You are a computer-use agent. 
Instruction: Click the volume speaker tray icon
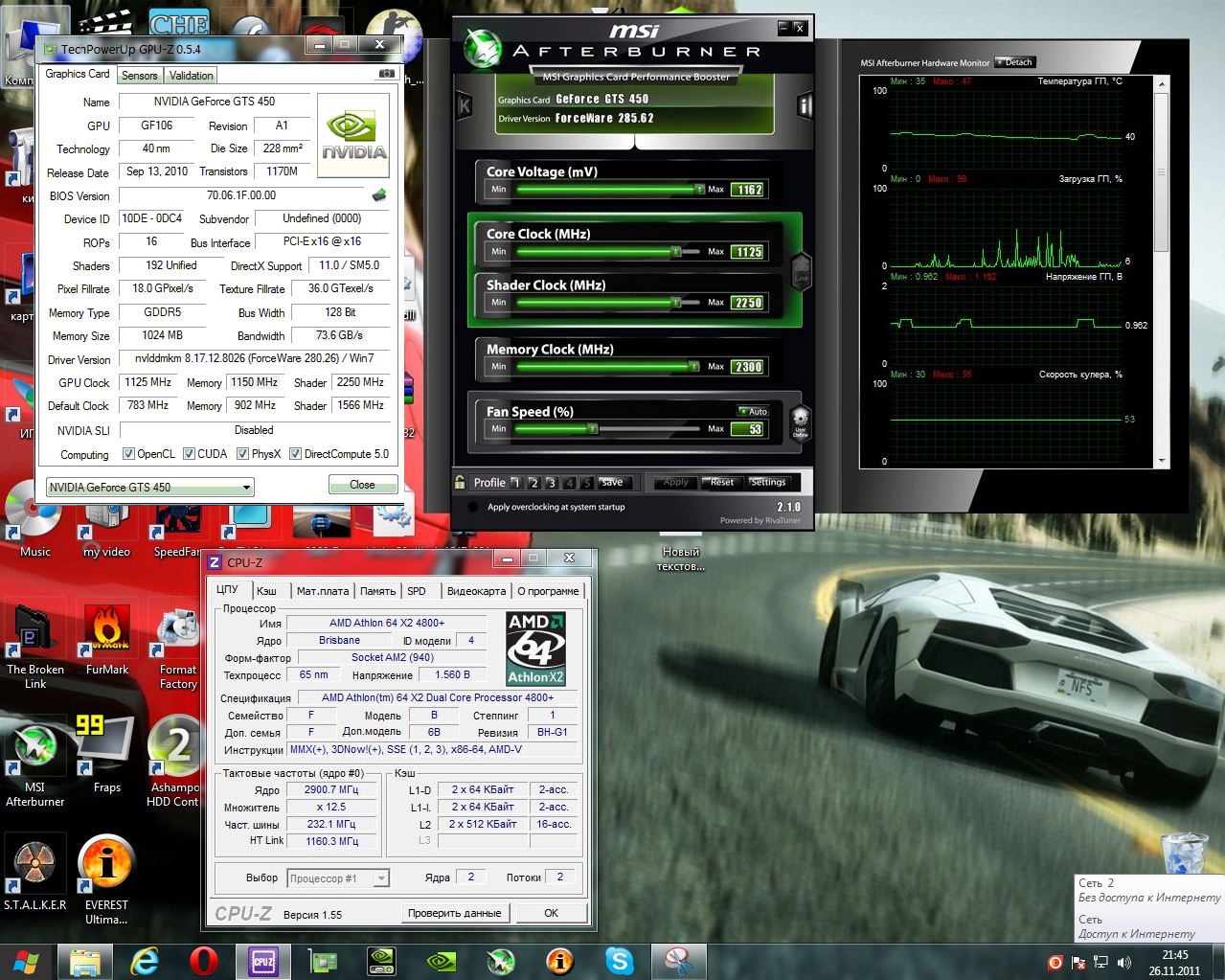(x=1124, y=962)
